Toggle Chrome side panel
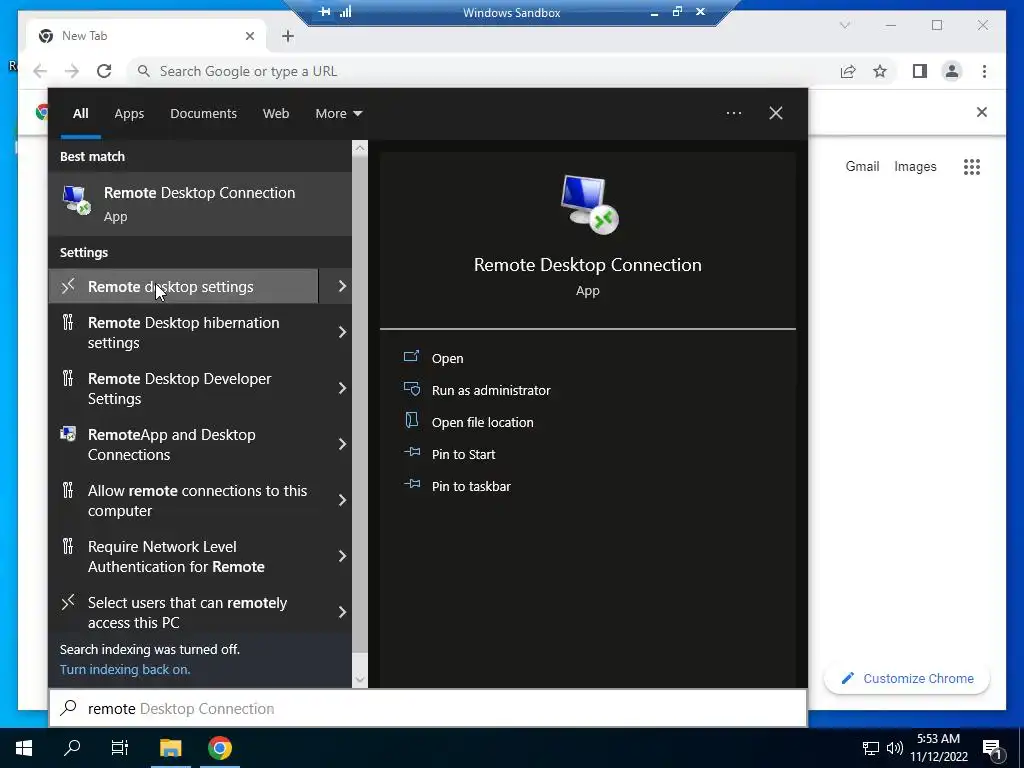1024x768 pixels. point(920,71)
